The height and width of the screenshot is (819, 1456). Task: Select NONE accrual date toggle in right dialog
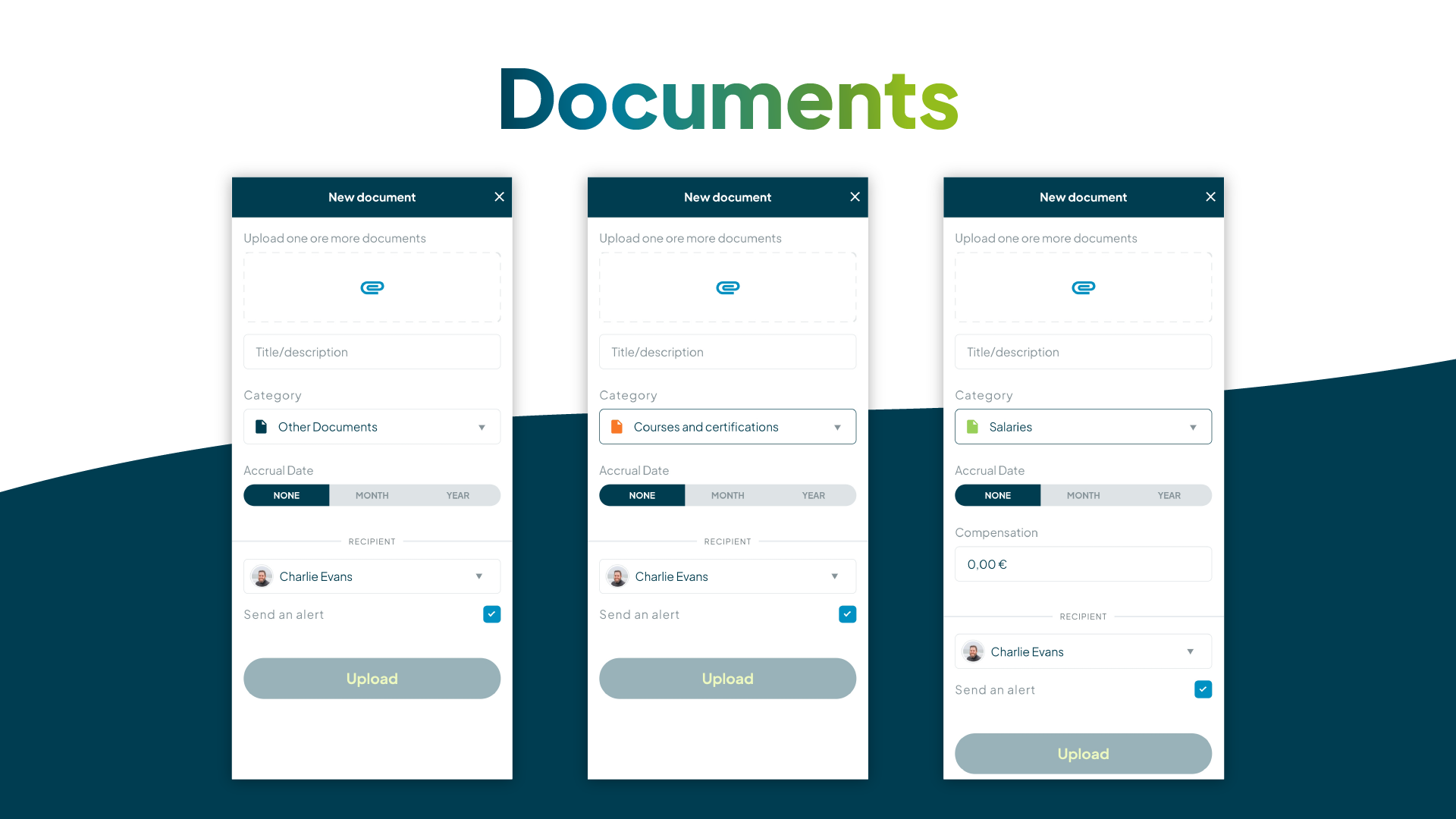tap(997, 495)
